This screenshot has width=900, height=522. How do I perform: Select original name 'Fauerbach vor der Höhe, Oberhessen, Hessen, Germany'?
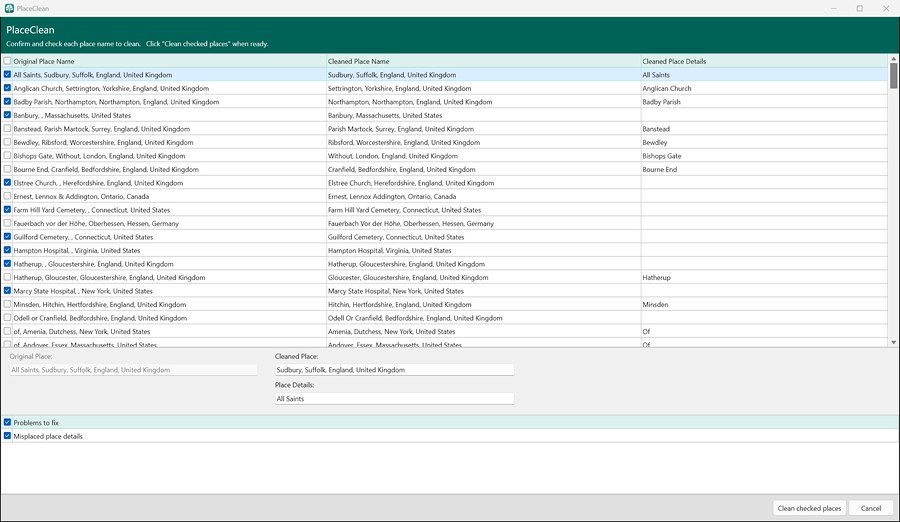pyautogui.click(x=96, y=223)
